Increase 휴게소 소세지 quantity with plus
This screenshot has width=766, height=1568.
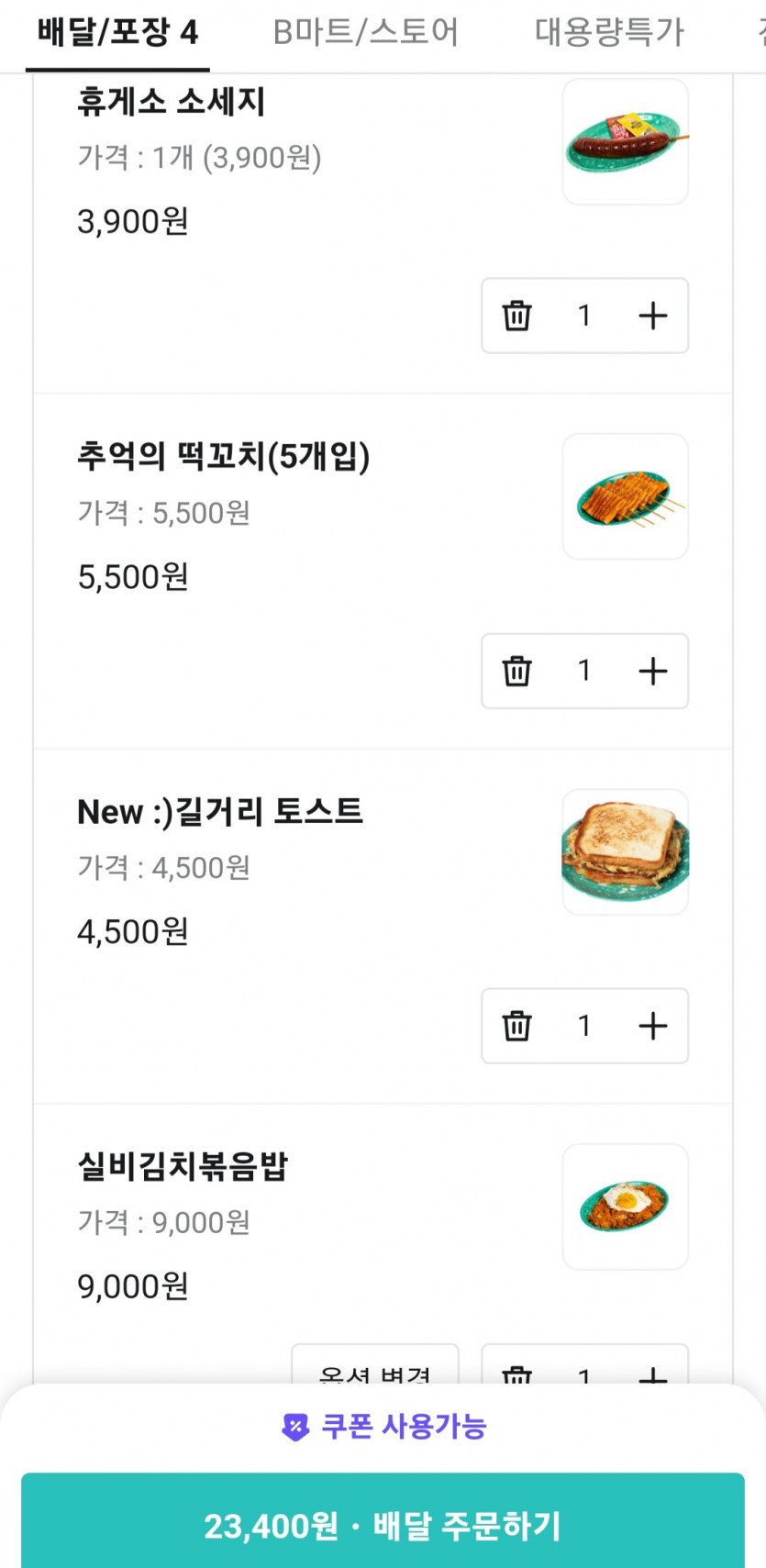coord(652,316)
